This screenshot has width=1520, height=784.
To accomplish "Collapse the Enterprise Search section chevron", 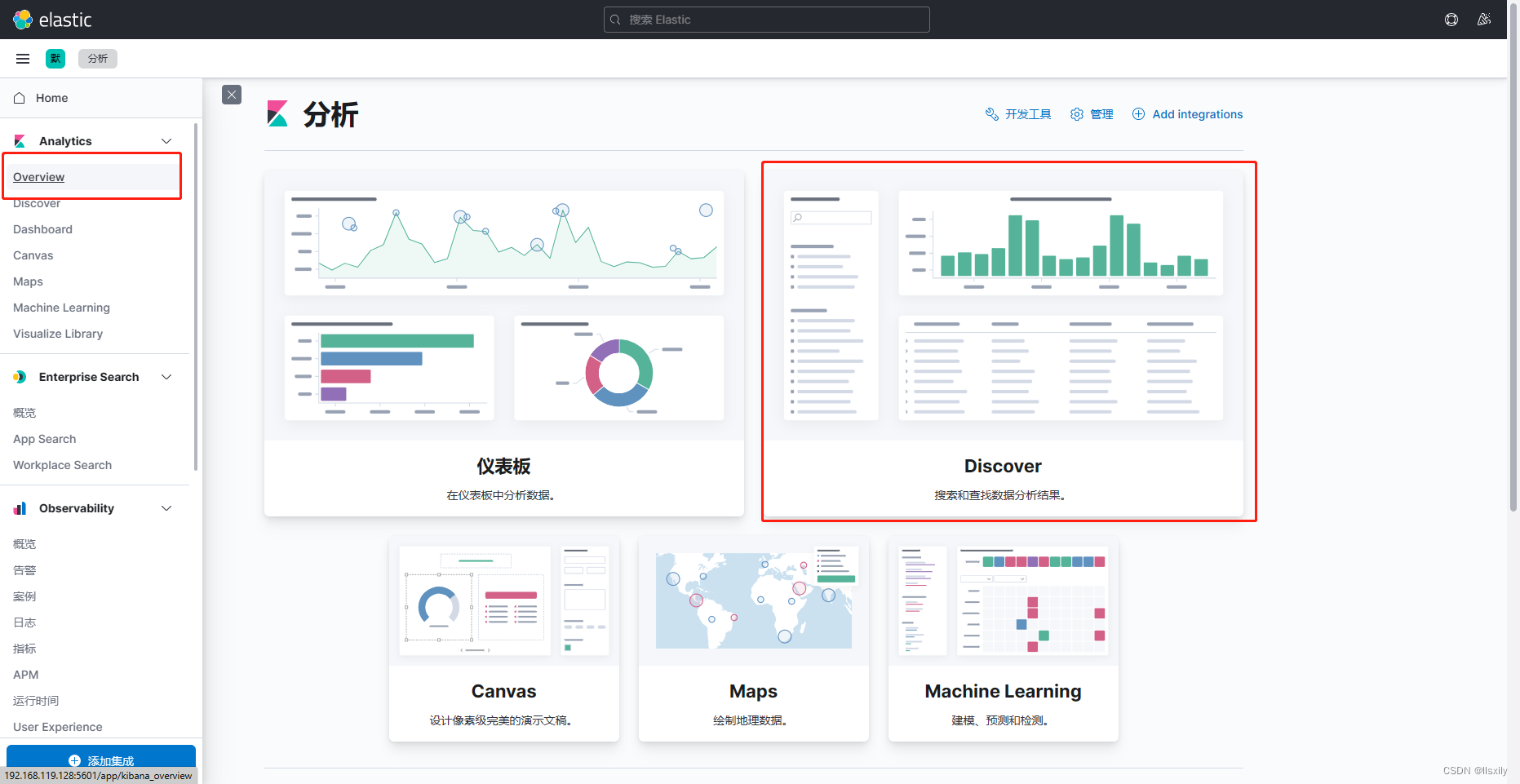I will pos(166,377).
